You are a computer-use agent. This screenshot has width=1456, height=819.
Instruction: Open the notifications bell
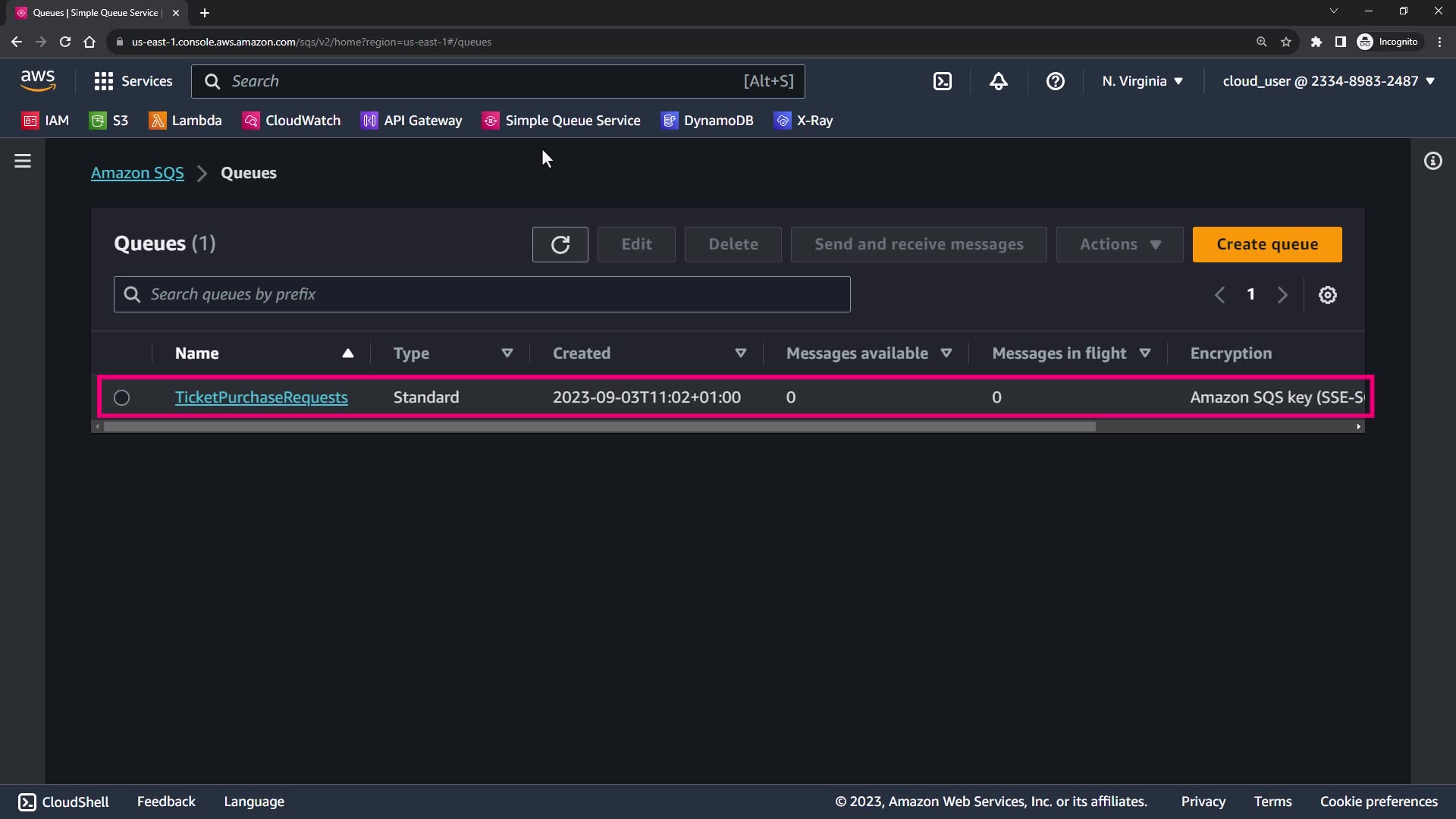tap(999, 81)
